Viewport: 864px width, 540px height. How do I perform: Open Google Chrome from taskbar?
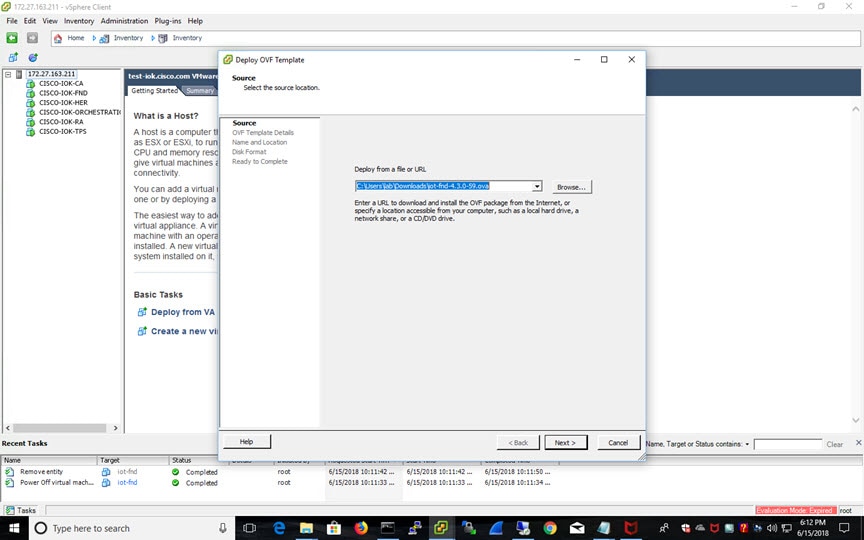coord(549,528)
